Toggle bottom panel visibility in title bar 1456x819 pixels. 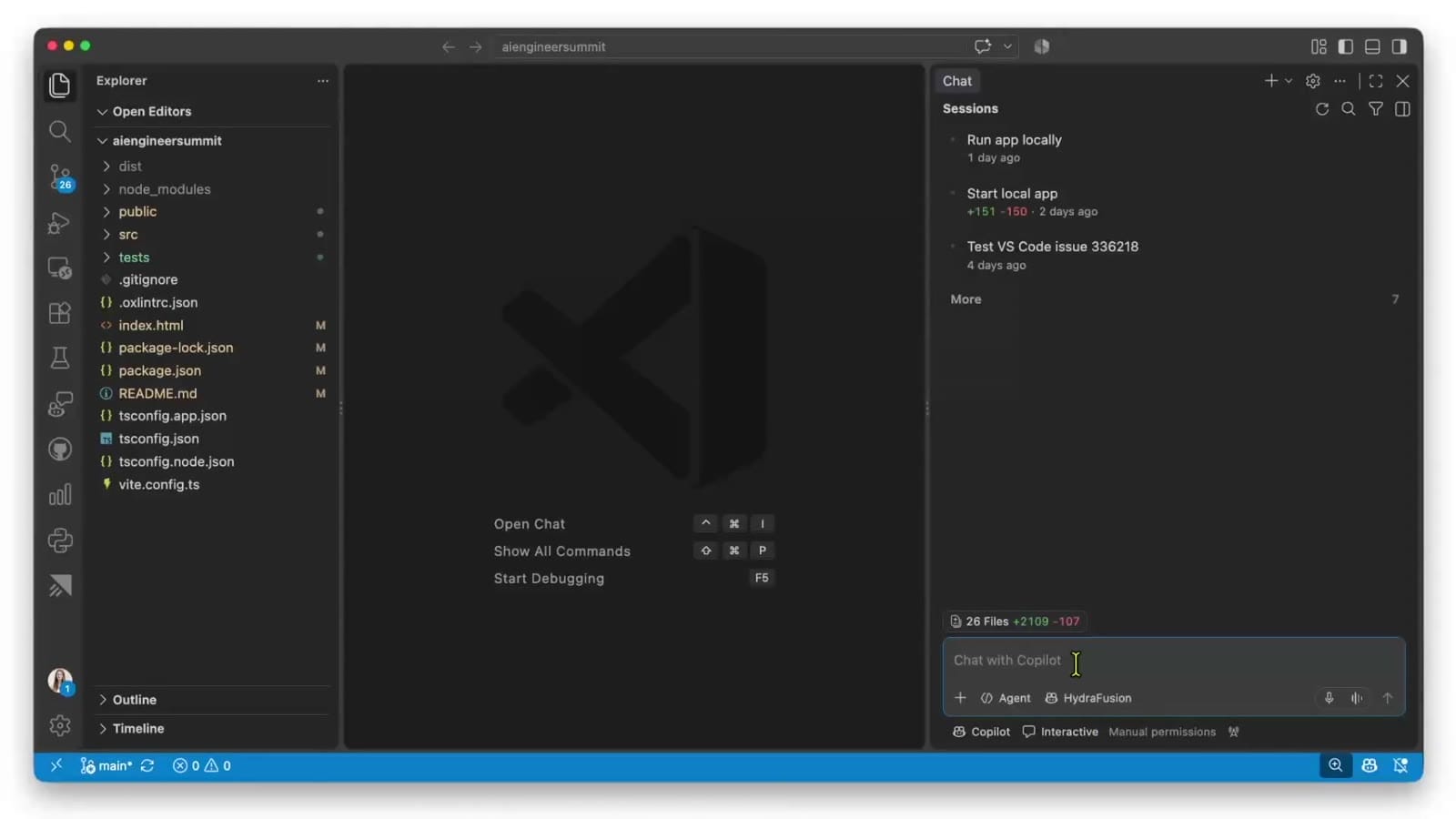tap(1372, 46)
